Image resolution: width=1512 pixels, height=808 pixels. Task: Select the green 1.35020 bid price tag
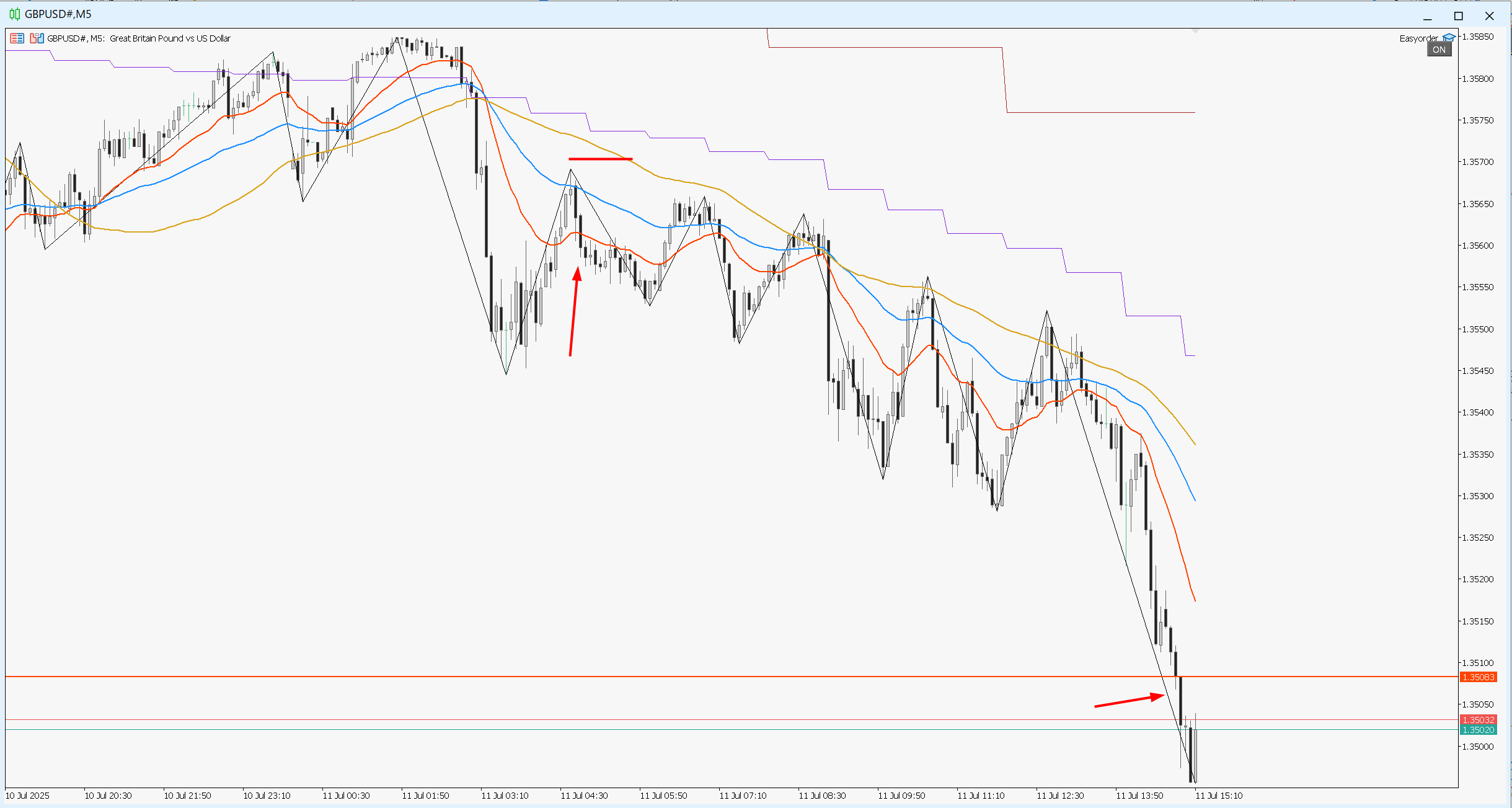point(1479,730)
